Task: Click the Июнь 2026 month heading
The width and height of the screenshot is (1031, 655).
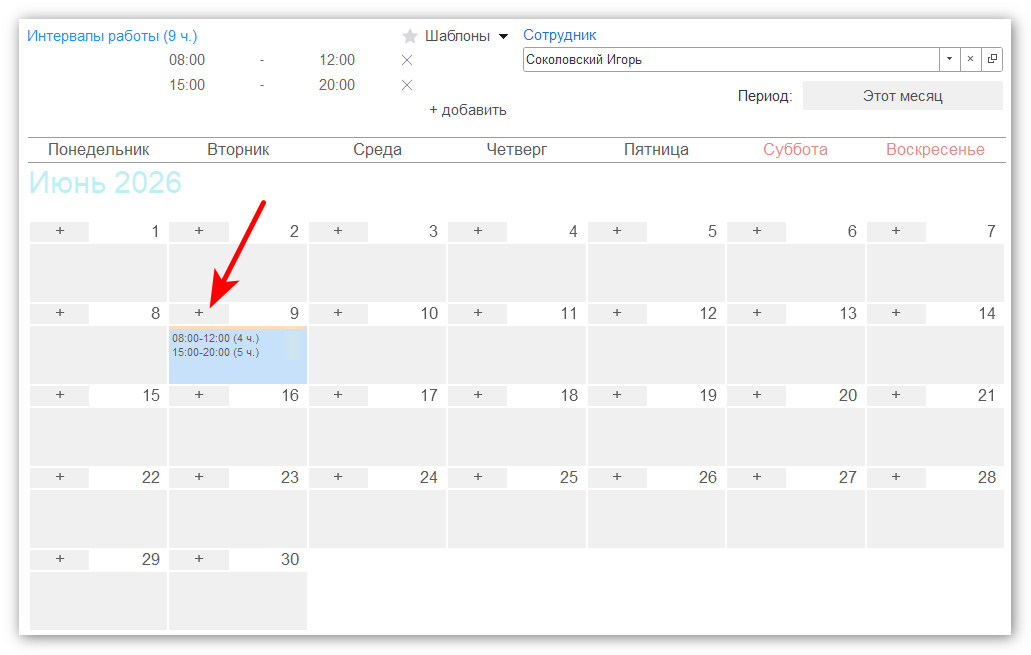Action: (x=105, y=183)
